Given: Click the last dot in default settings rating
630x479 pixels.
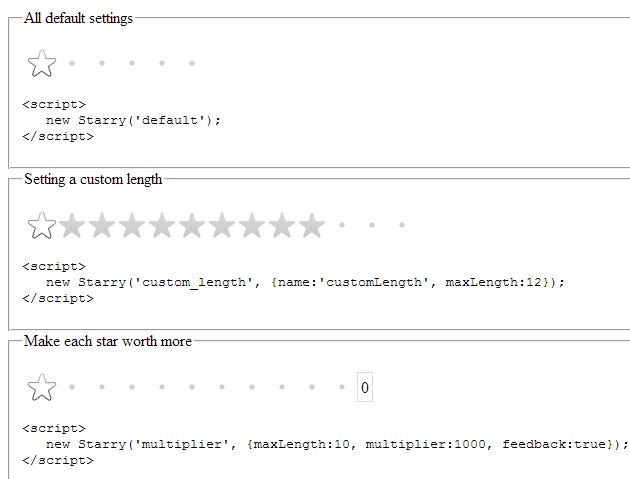Looking at the screenshot, I should [191, 63].
